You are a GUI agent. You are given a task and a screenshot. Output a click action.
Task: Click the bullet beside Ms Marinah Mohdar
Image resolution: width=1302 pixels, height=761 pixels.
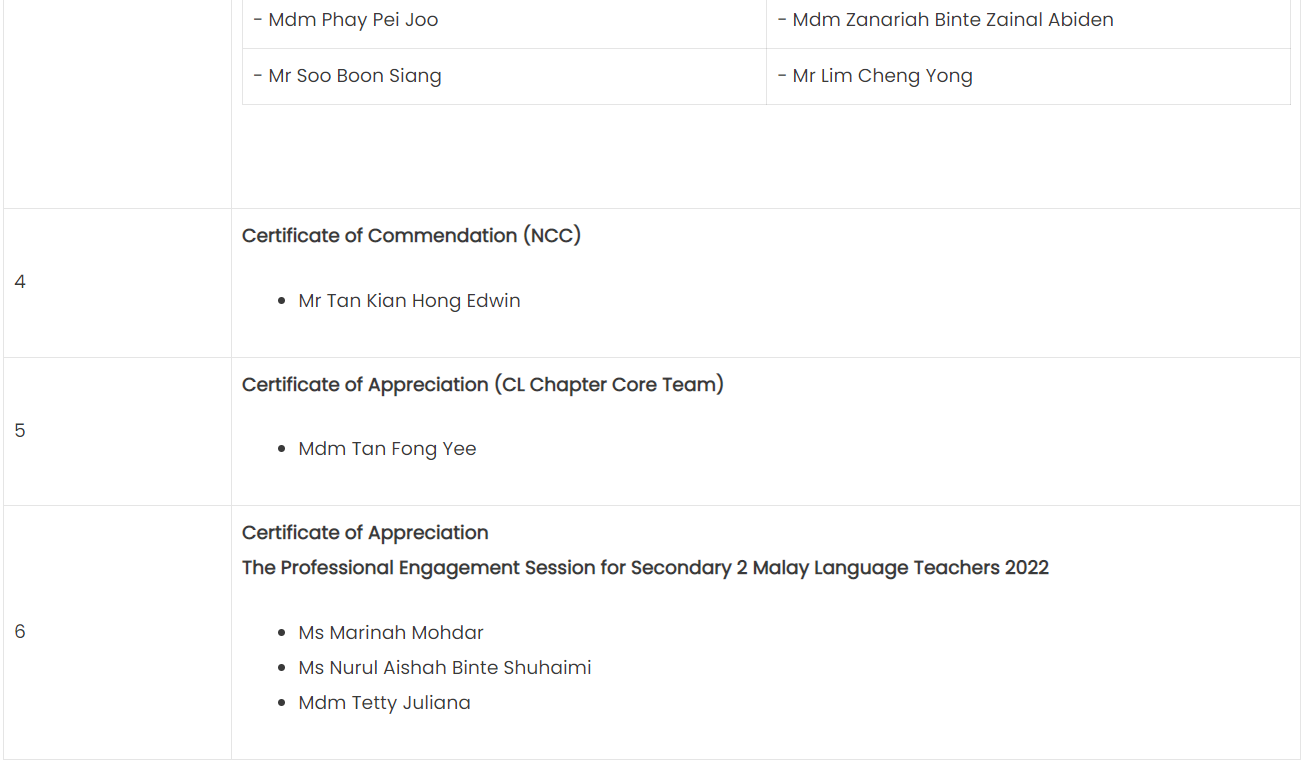283,634
